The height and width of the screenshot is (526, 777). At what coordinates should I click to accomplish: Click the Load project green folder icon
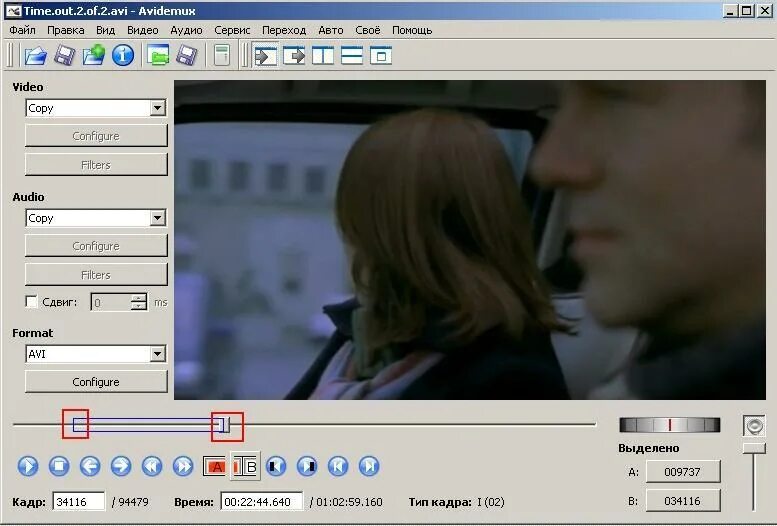(x=158, y=55)
